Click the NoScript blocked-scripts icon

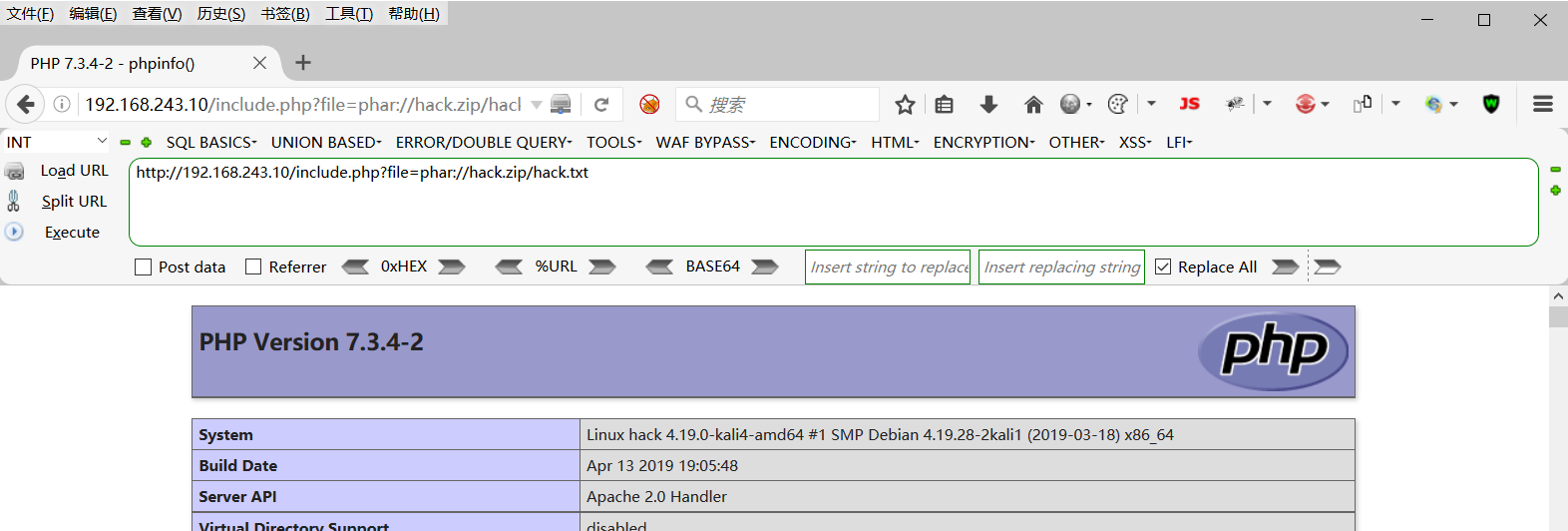649,104
